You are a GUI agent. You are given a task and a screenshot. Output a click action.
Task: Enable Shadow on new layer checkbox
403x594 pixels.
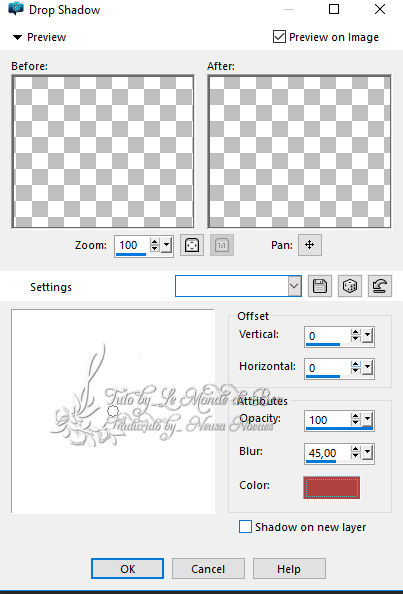(x=245, y=527)
